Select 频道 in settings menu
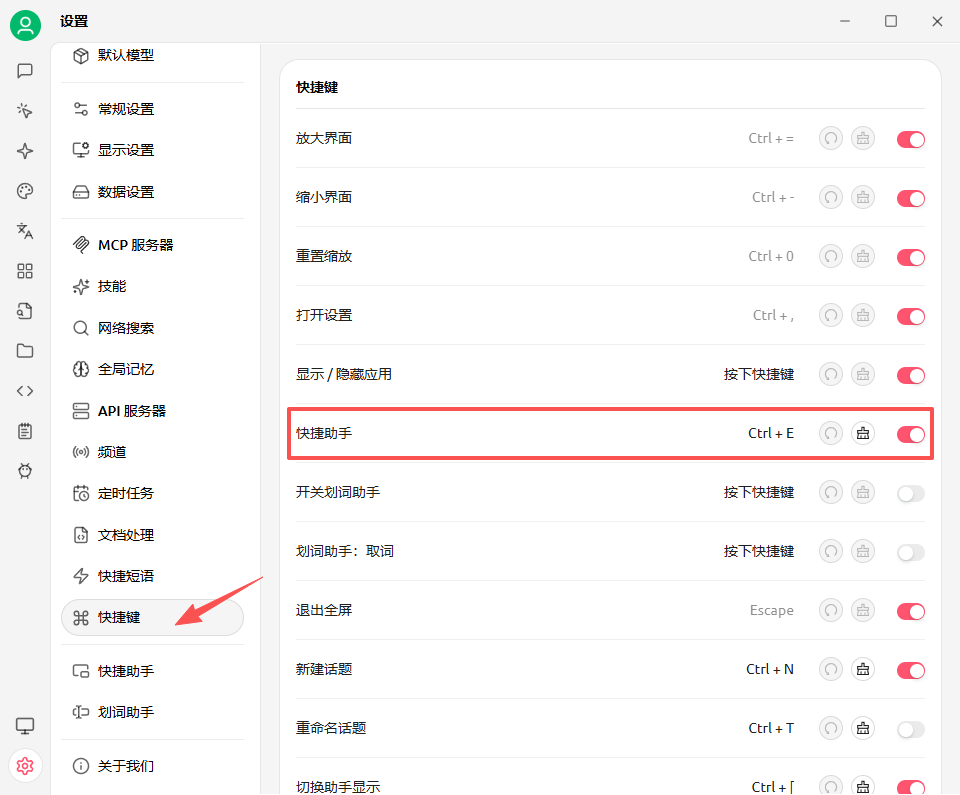The height and width of the screenshot is (795, 960). tap(152, 452)
